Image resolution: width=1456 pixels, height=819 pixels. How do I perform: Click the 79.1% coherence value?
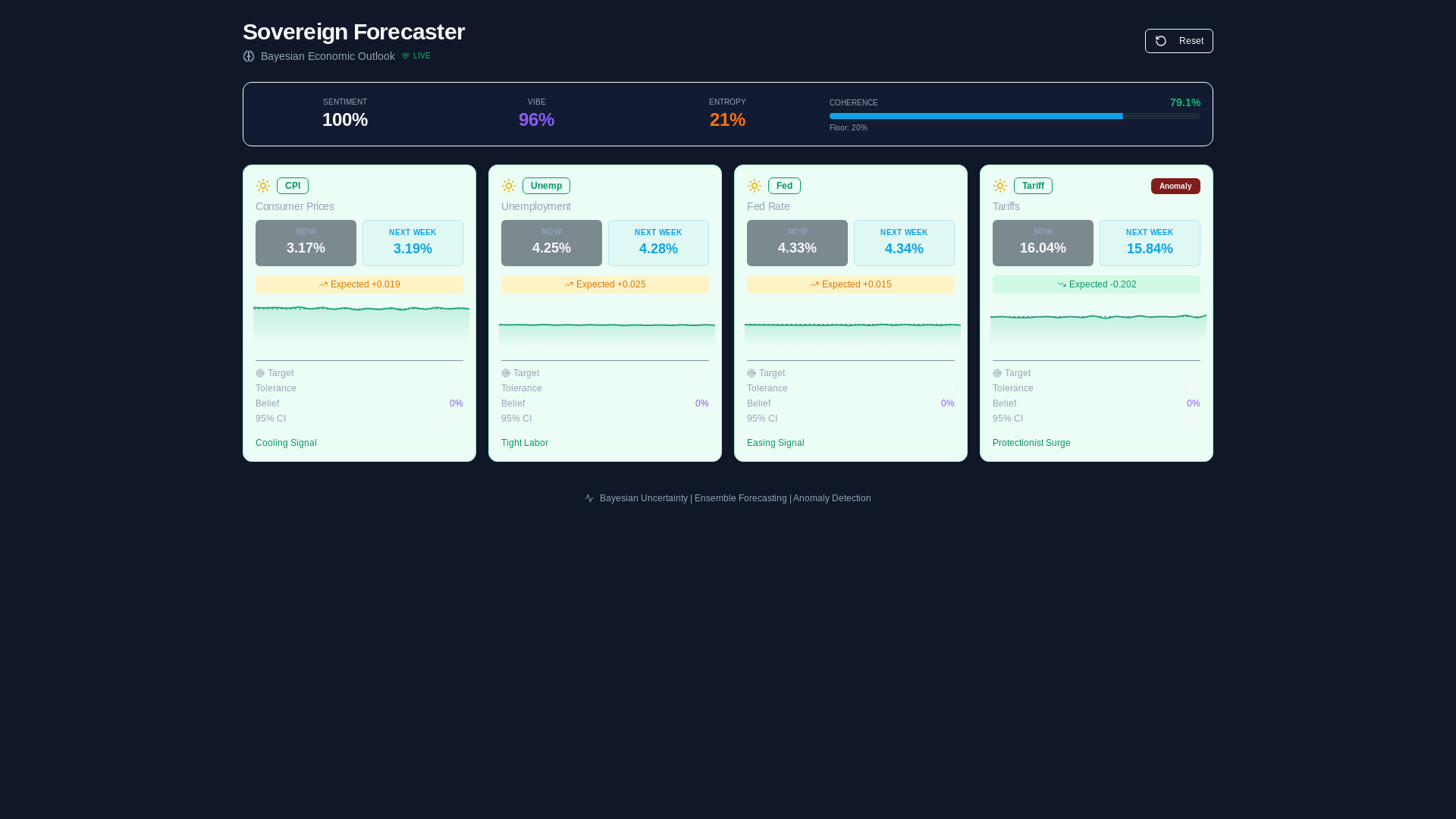(1185, 102)
